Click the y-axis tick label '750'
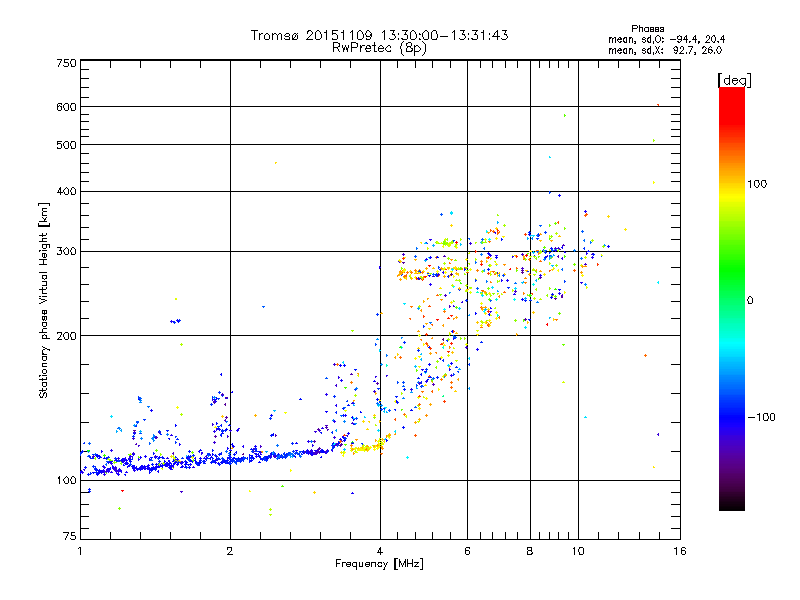Viewport: 800px width, 600px height. tap(67, 63)
